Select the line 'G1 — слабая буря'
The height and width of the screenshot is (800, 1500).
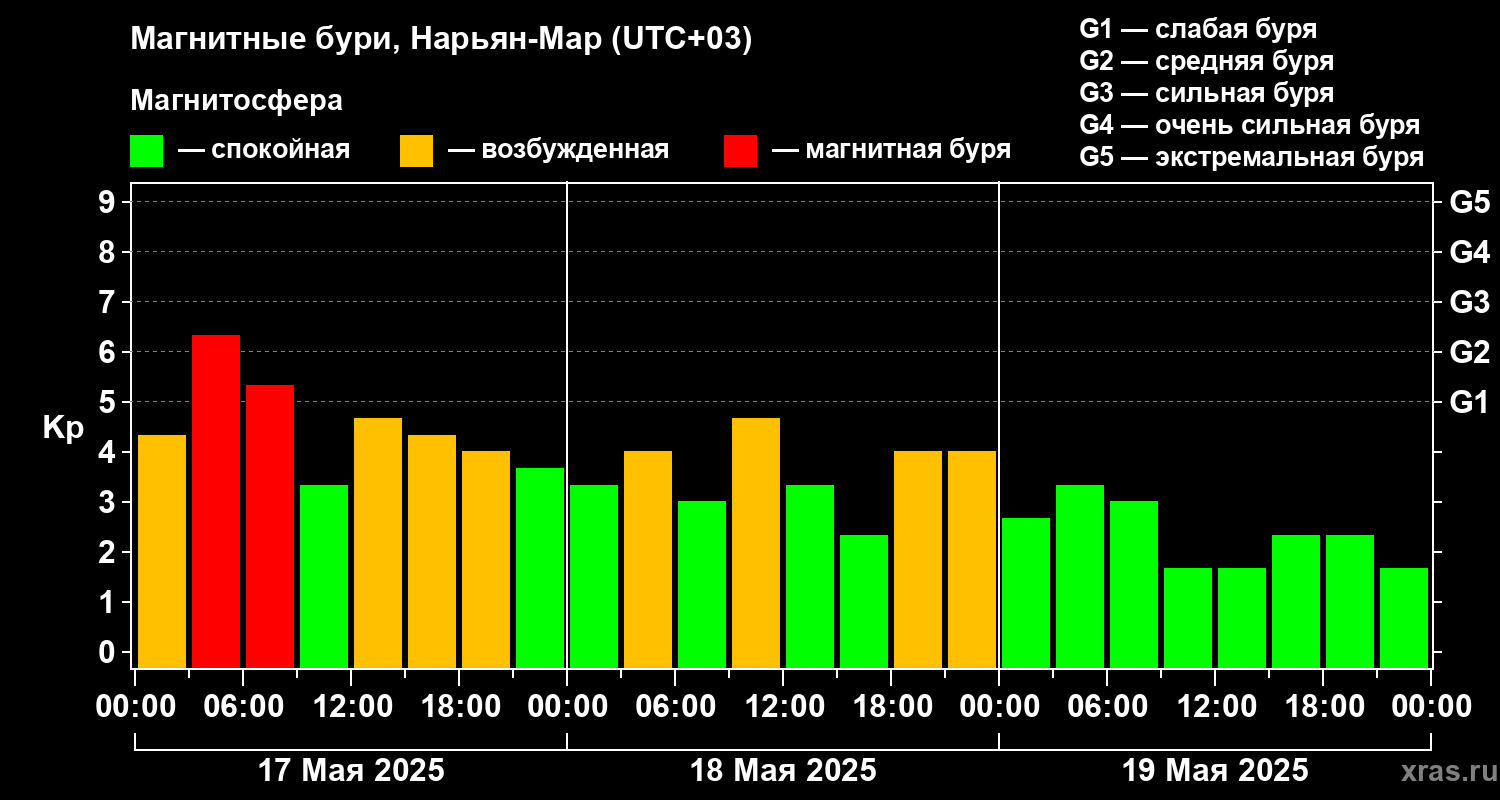point(1198,28)
